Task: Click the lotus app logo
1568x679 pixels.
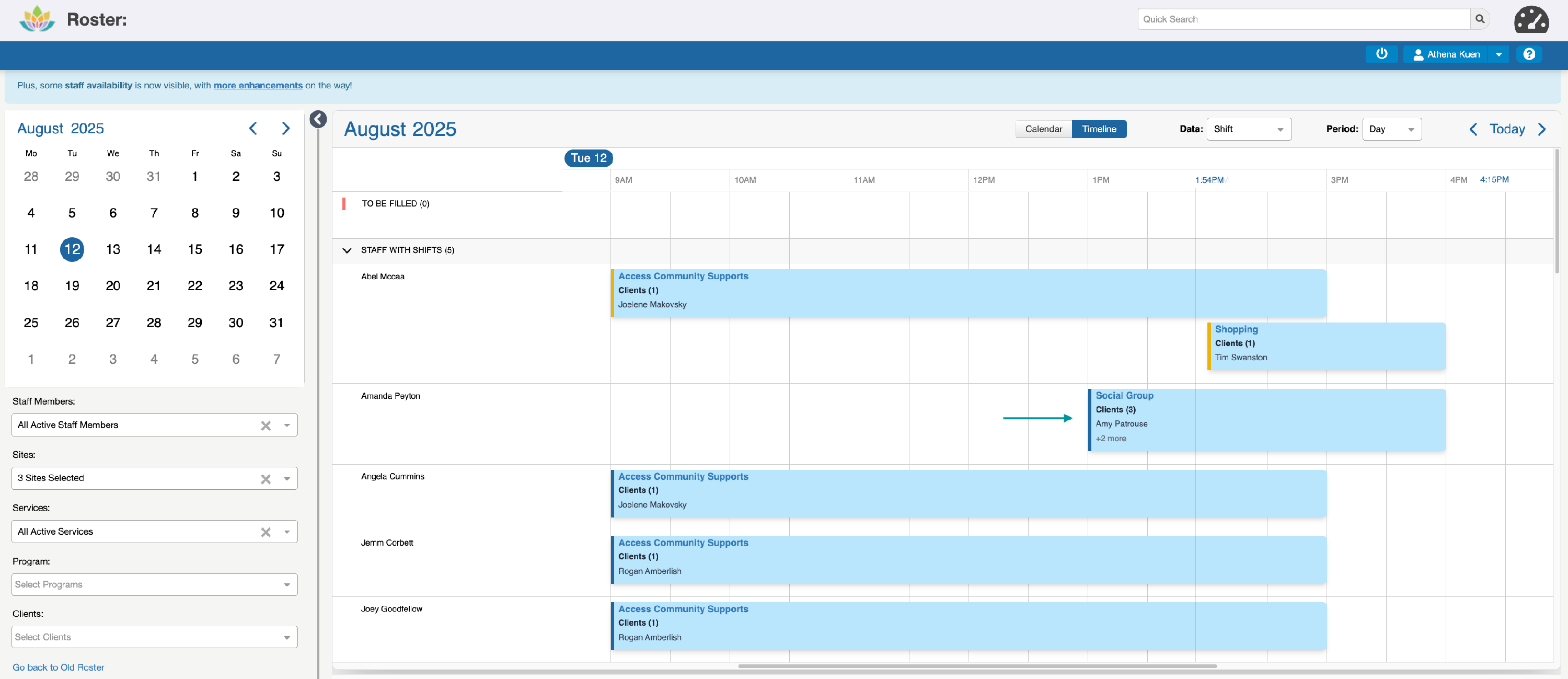Action: pyautogui.click(x=37, y=19)
